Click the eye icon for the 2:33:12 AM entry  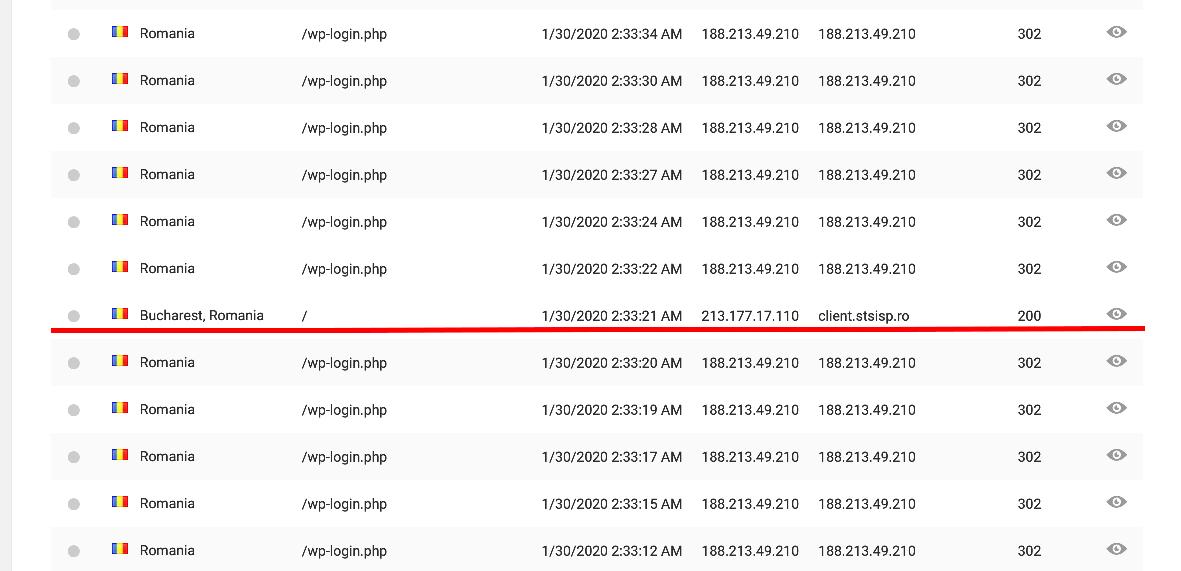1116,550
